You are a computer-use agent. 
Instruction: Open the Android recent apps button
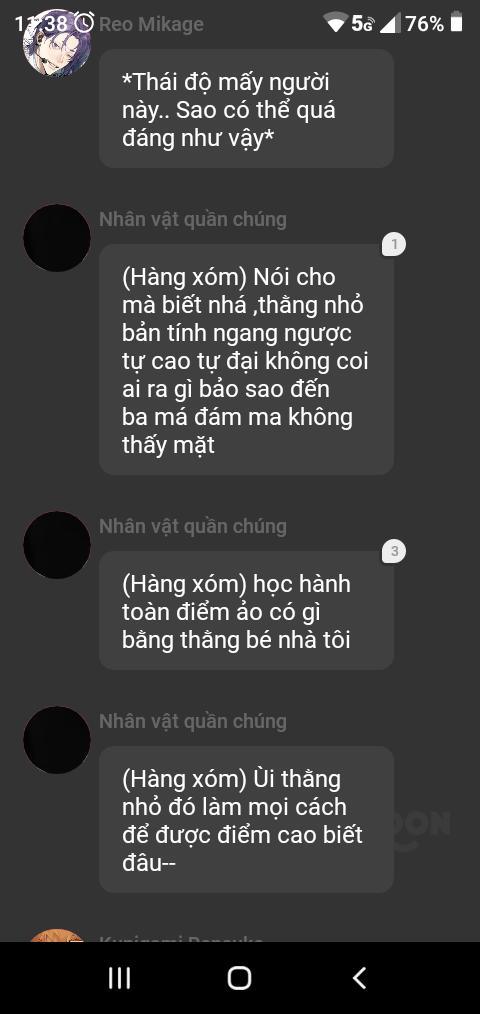tap(120, 978)
